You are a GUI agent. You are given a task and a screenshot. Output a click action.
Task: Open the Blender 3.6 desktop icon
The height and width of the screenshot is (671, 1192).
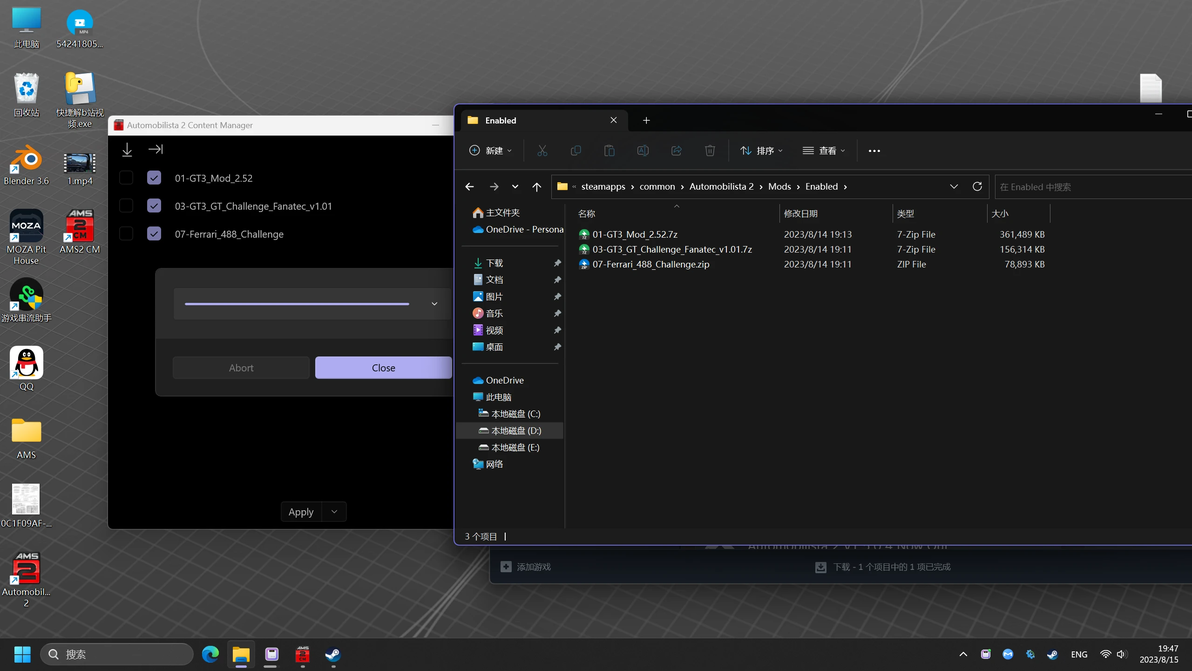pyautogui.click(x=26, y=162)
